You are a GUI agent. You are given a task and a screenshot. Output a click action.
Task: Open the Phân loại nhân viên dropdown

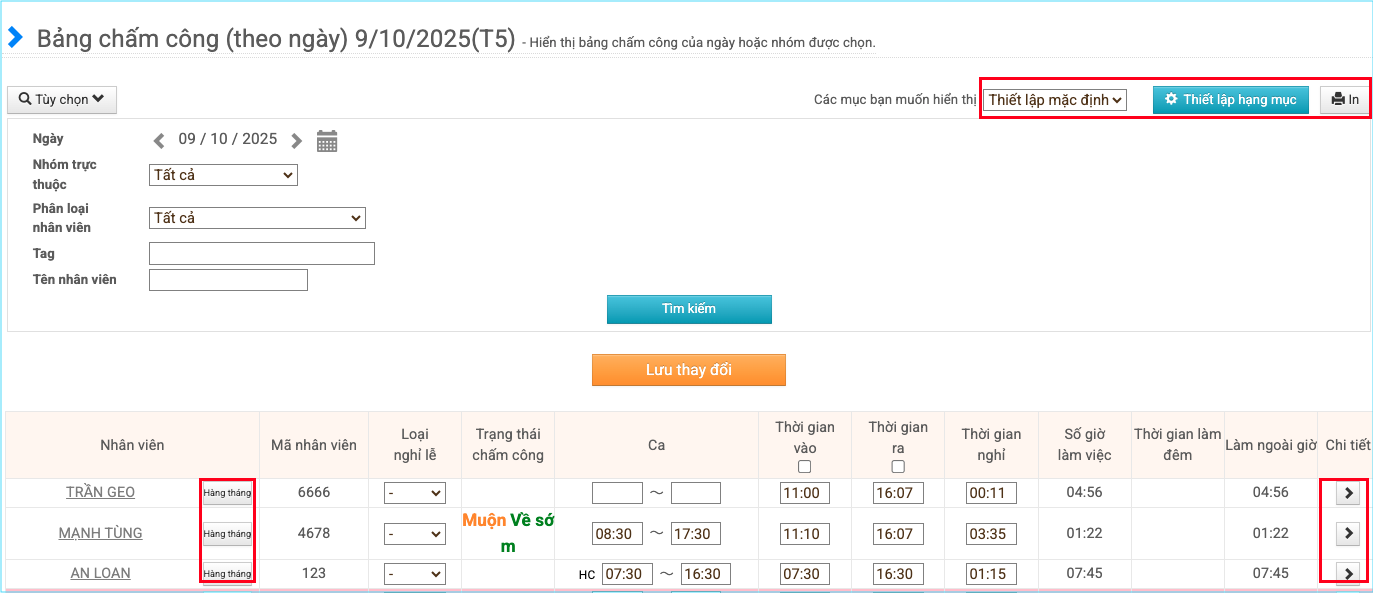coord(257,218)
